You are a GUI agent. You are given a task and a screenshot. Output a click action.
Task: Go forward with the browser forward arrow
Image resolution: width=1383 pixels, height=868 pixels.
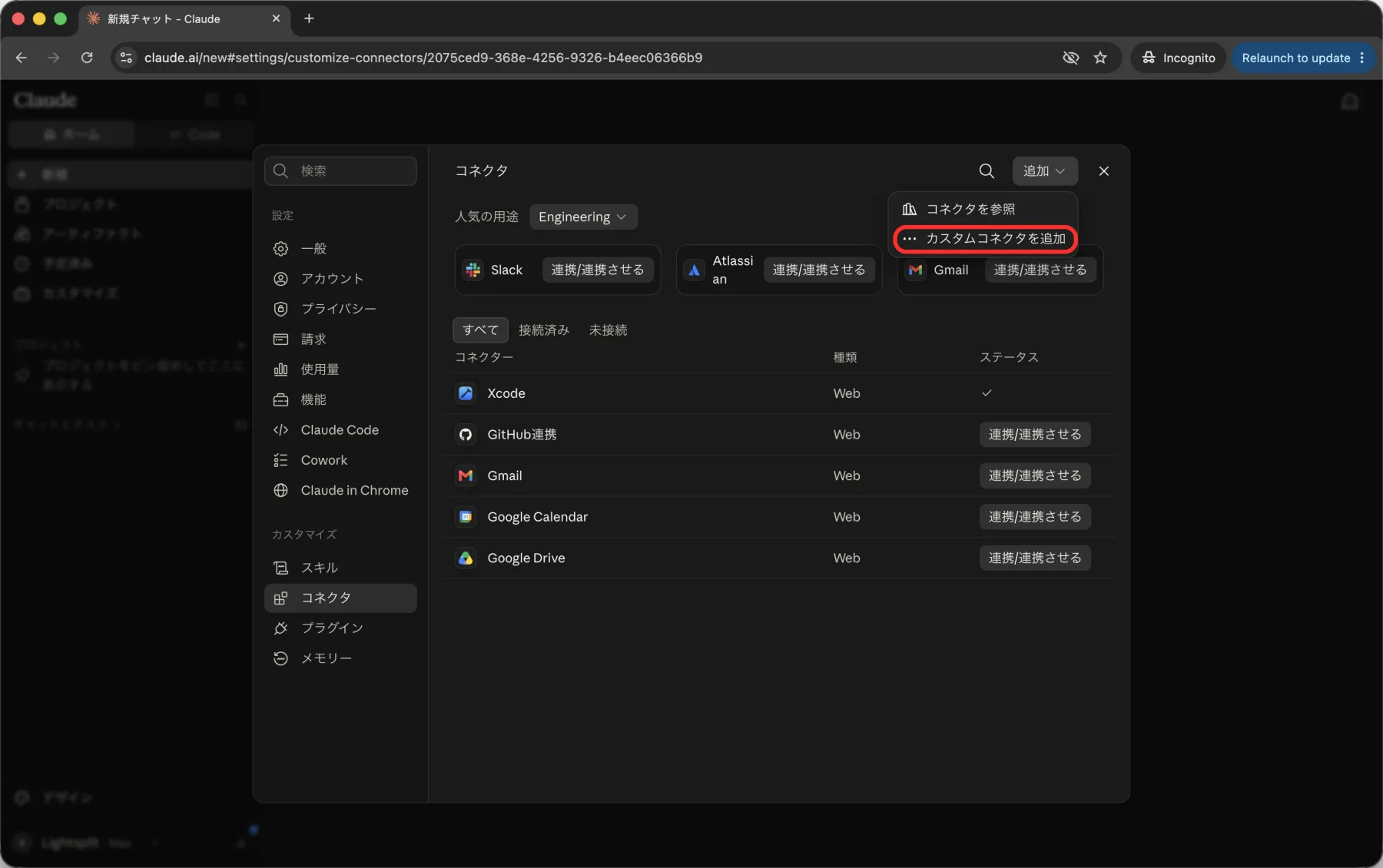coord(54,58)
